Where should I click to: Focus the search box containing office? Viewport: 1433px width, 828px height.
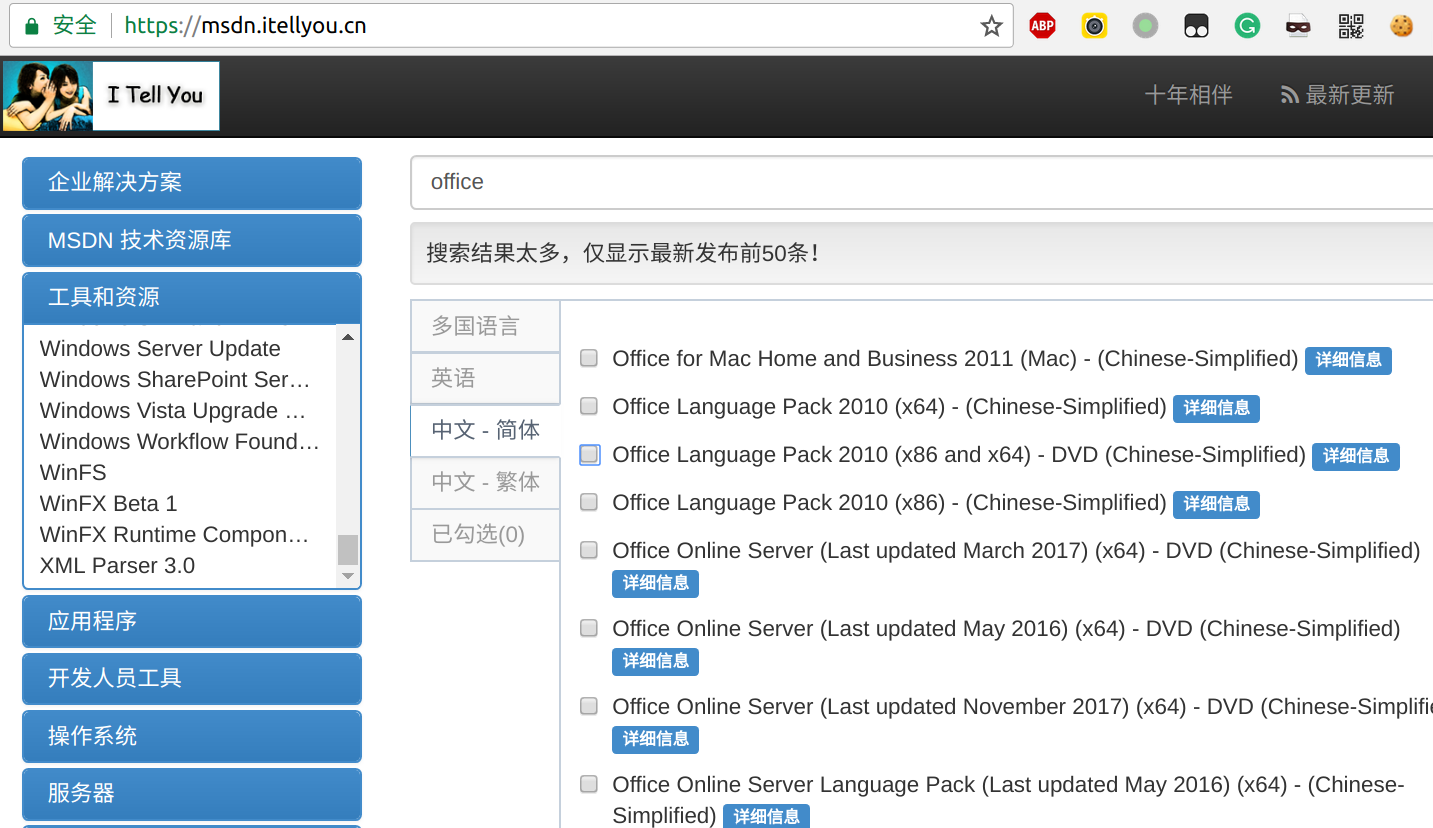pyautogui.click(x=921, y=182)
